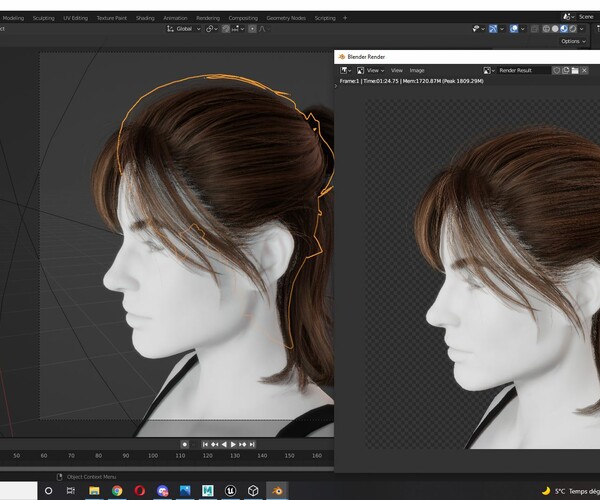Open Task View in taskbar
600x500 pixels.
pyautogui.click(x=71, y=490)
